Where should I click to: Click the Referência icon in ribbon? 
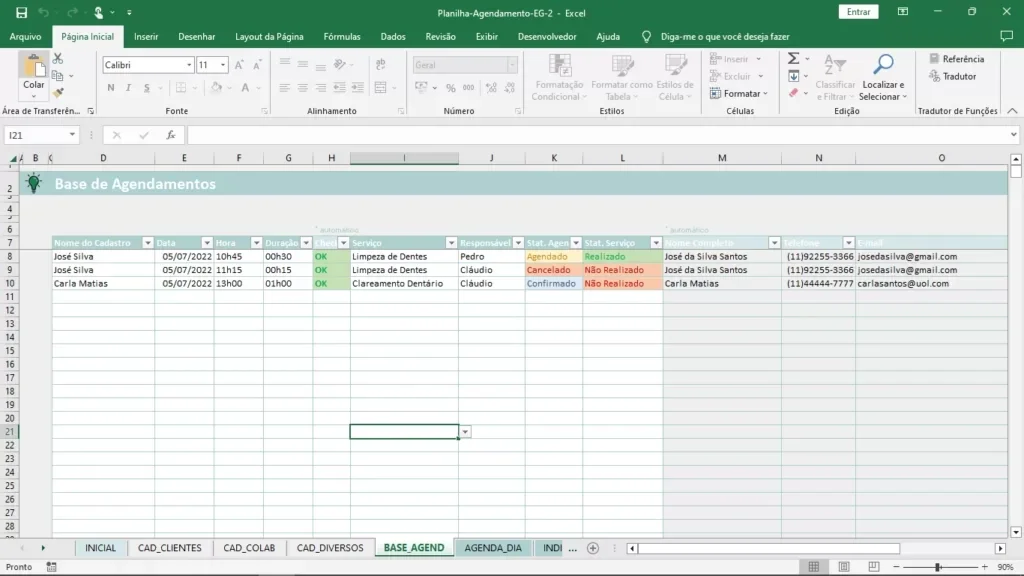tap(935, 59)
